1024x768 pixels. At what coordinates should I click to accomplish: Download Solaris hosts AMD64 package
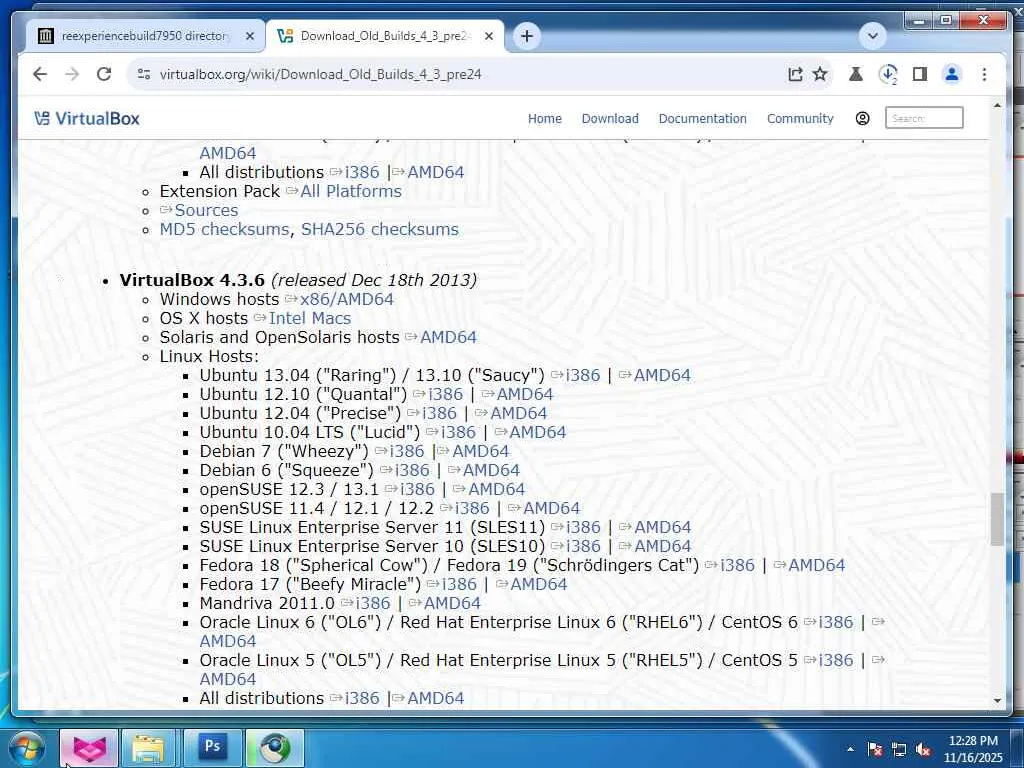(x=448, y=337)
